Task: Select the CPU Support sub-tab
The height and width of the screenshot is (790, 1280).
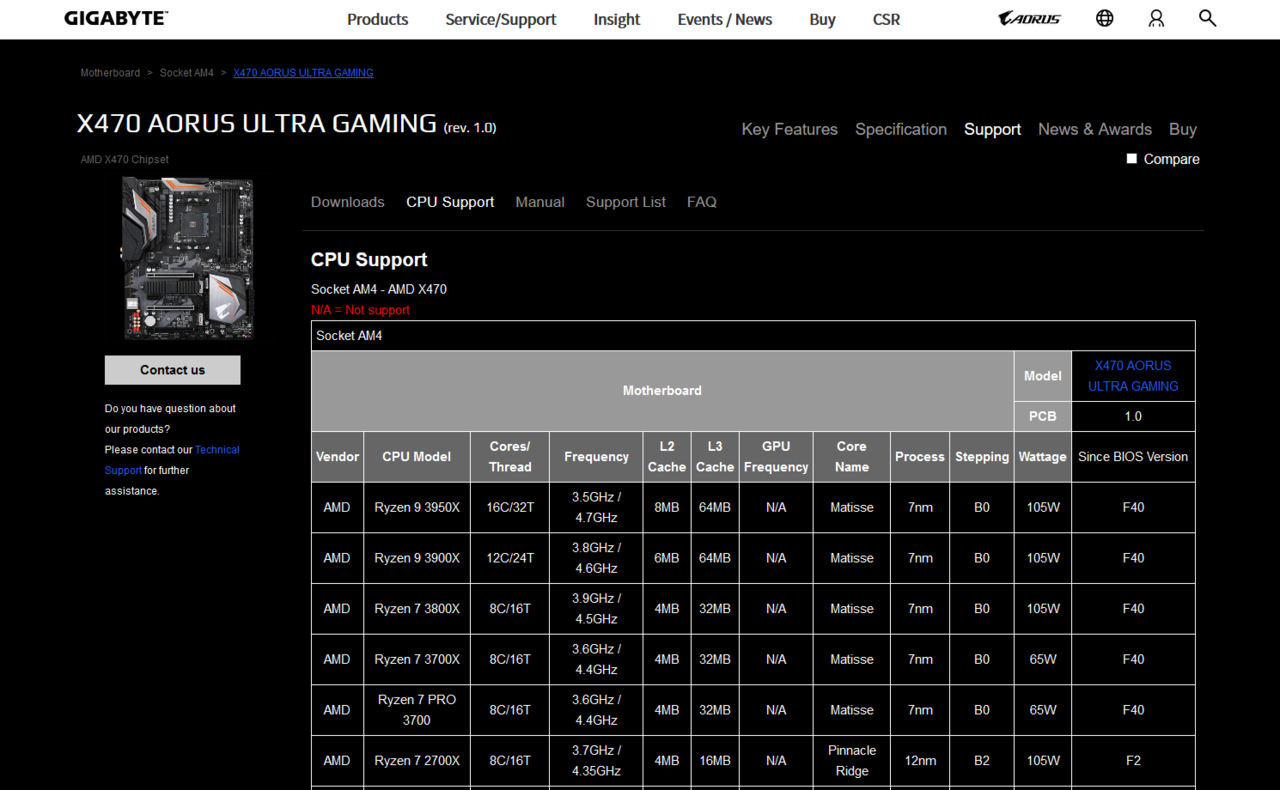Action: pyautogui.click(x=450, y=202)
